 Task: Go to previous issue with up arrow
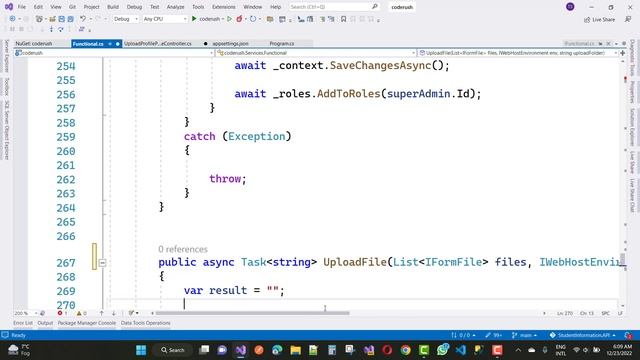(x=101, y=313)
